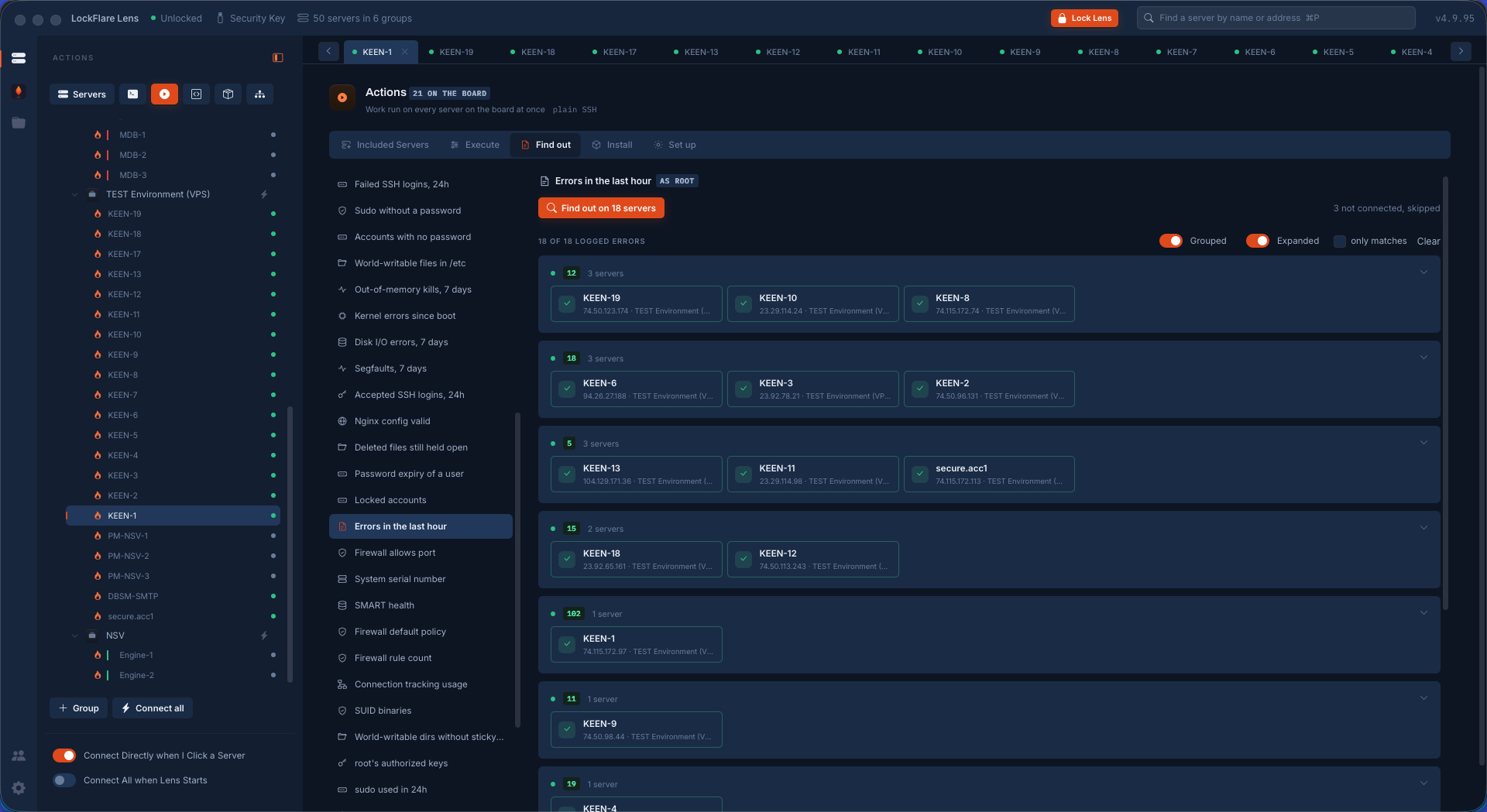The height and width of the screenshot is (812, 1487).
Task: Click the Lock Lens button
Action: (1084, 18)
